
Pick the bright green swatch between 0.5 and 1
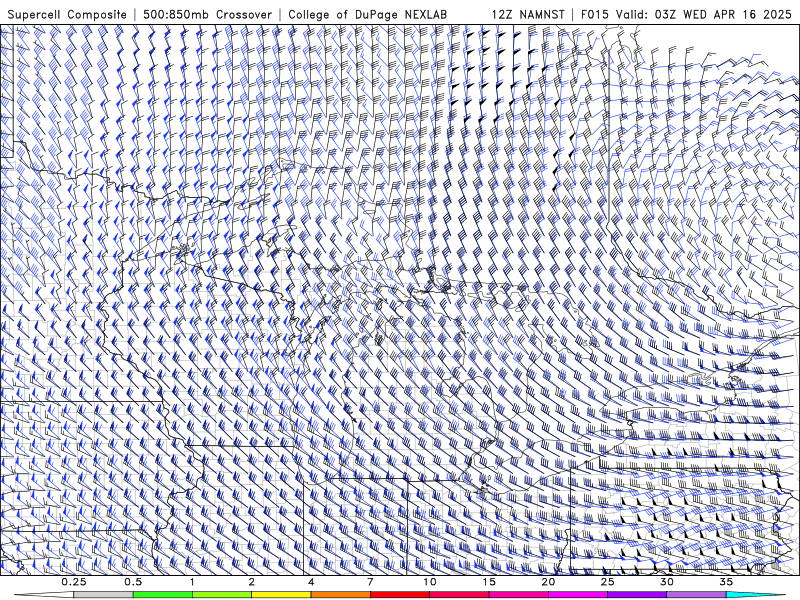coord(163,595)
